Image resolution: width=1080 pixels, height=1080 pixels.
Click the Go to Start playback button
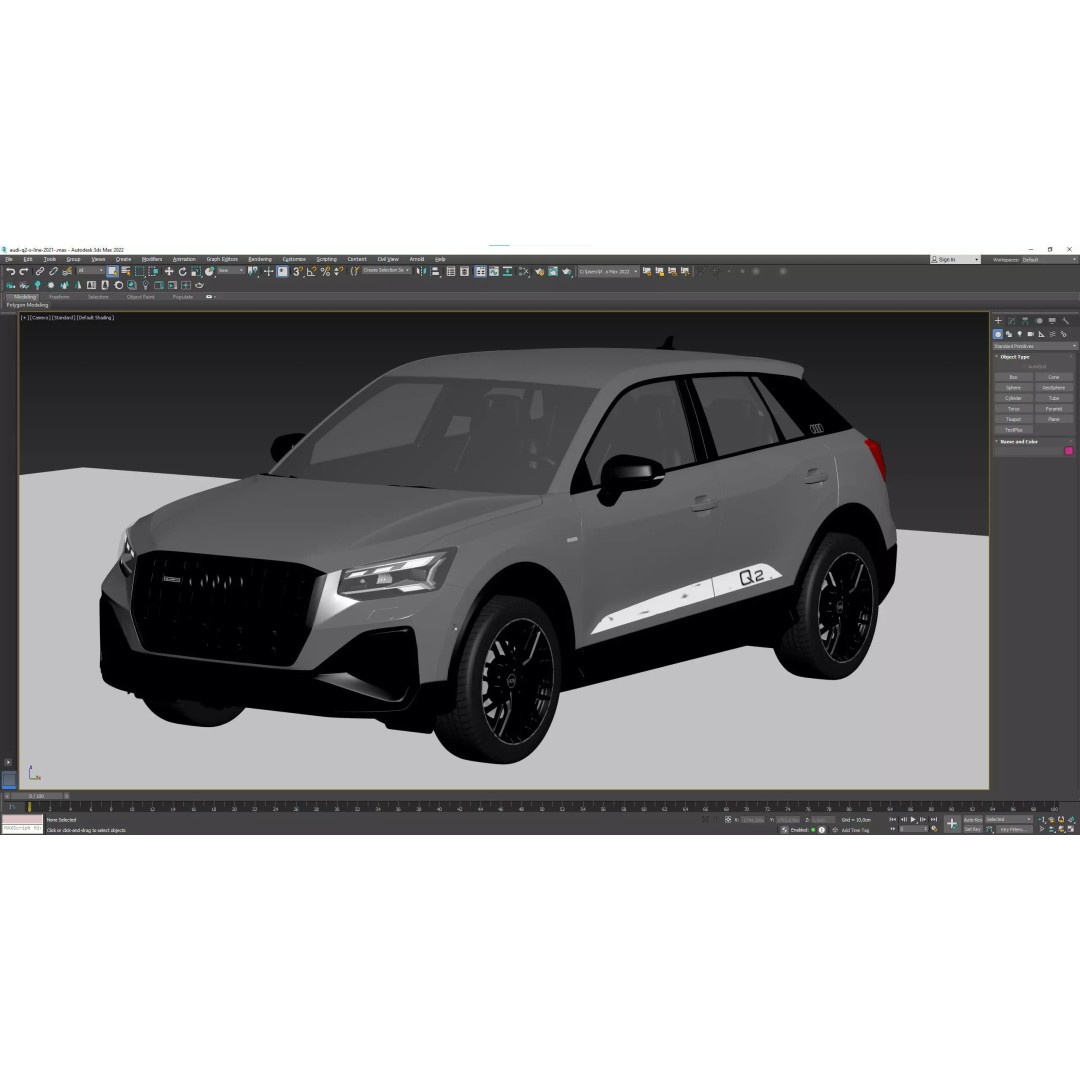click(893, 820)
